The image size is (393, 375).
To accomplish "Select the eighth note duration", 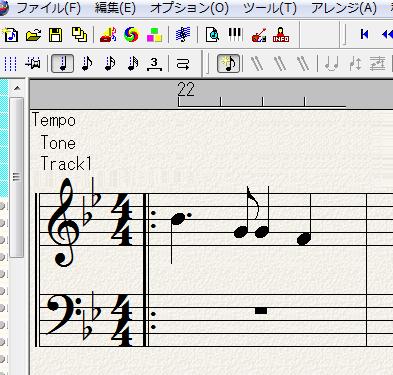I will pyautogui.click(x=87, y=63).
